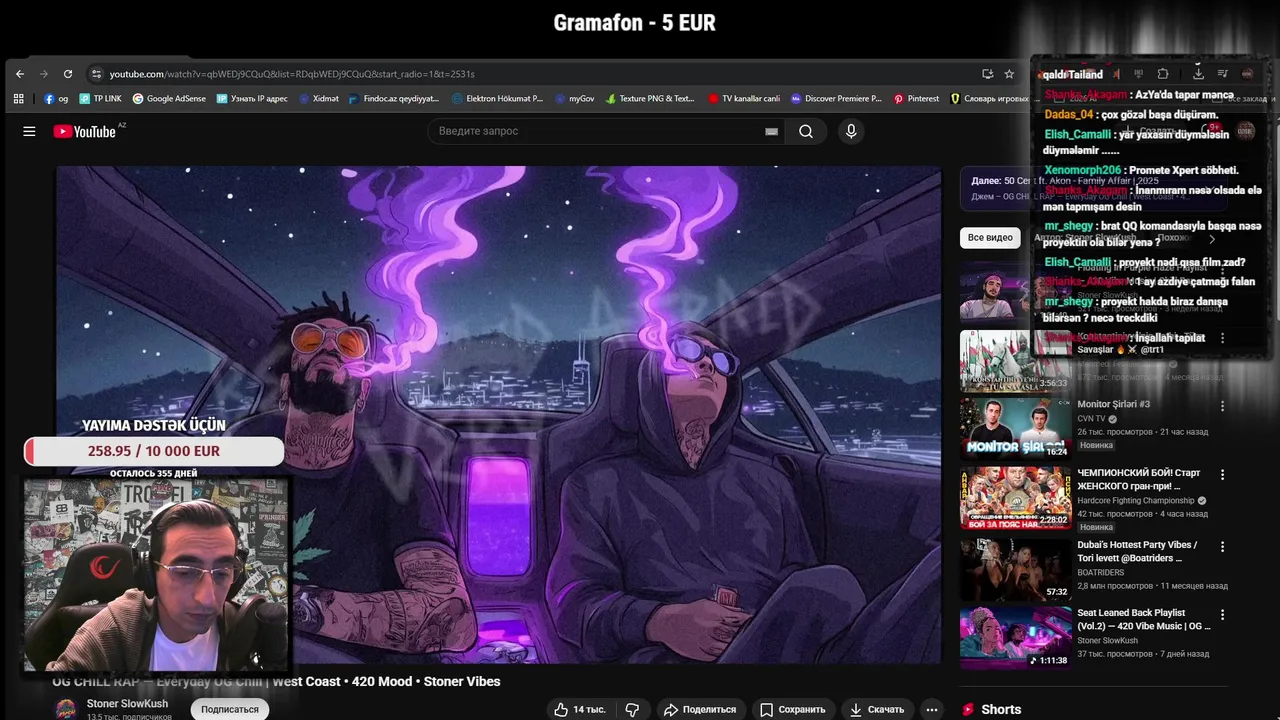
Task: Open the Texture PNG & Text... bookmark
Action: click(x=649, y=99)
